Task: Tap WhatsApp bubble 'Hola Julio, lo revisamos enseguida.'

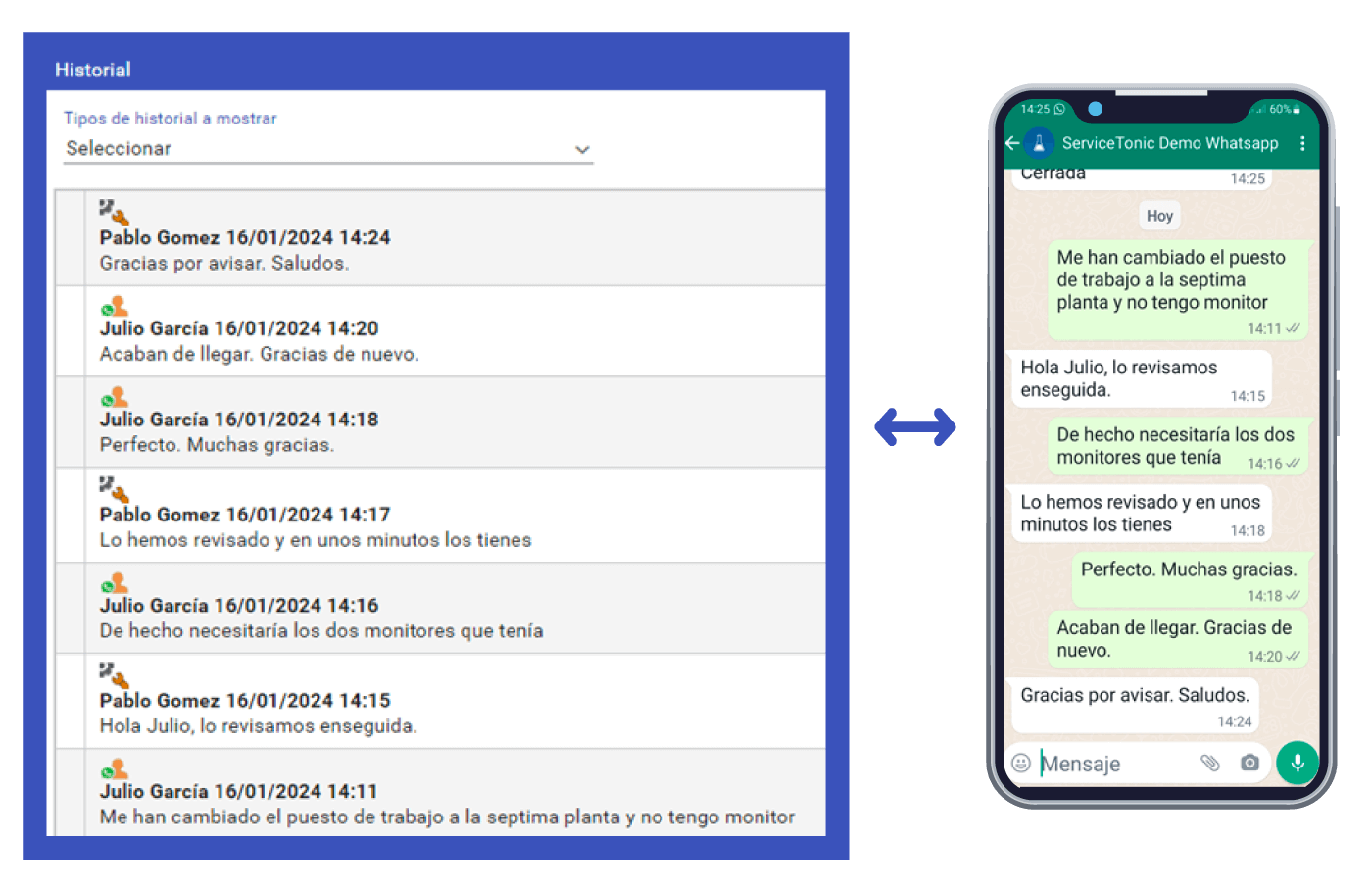Action: click(1142, 378)
